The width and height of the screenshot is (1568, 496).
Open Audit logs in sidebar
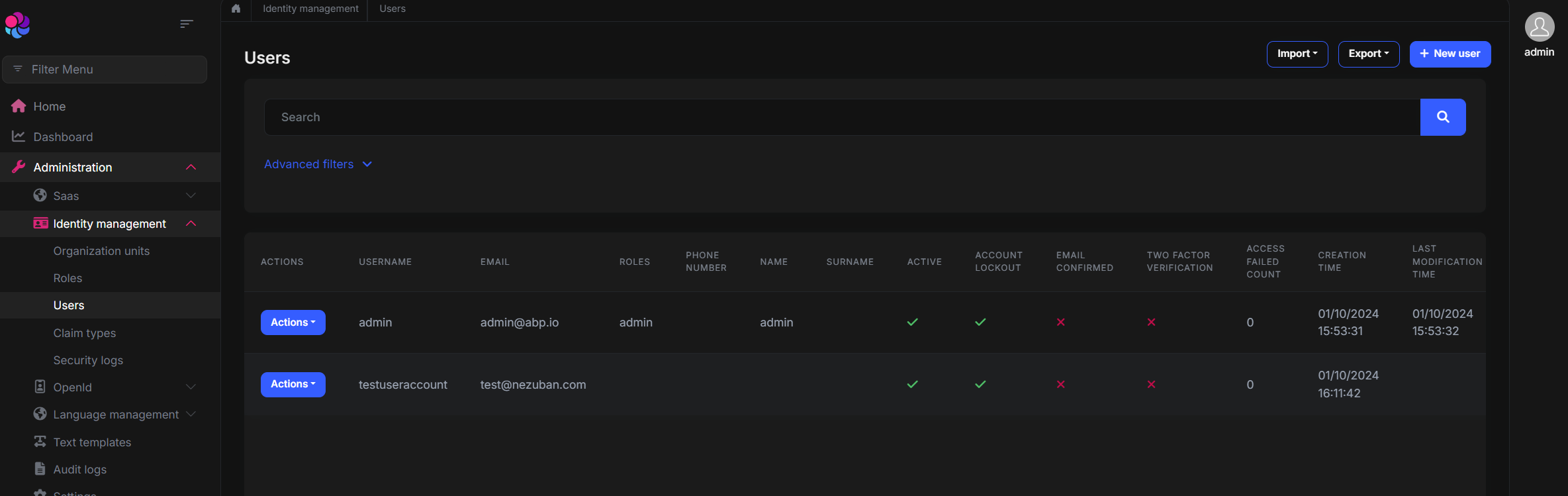pyautogui.click(x=79, y=470)
